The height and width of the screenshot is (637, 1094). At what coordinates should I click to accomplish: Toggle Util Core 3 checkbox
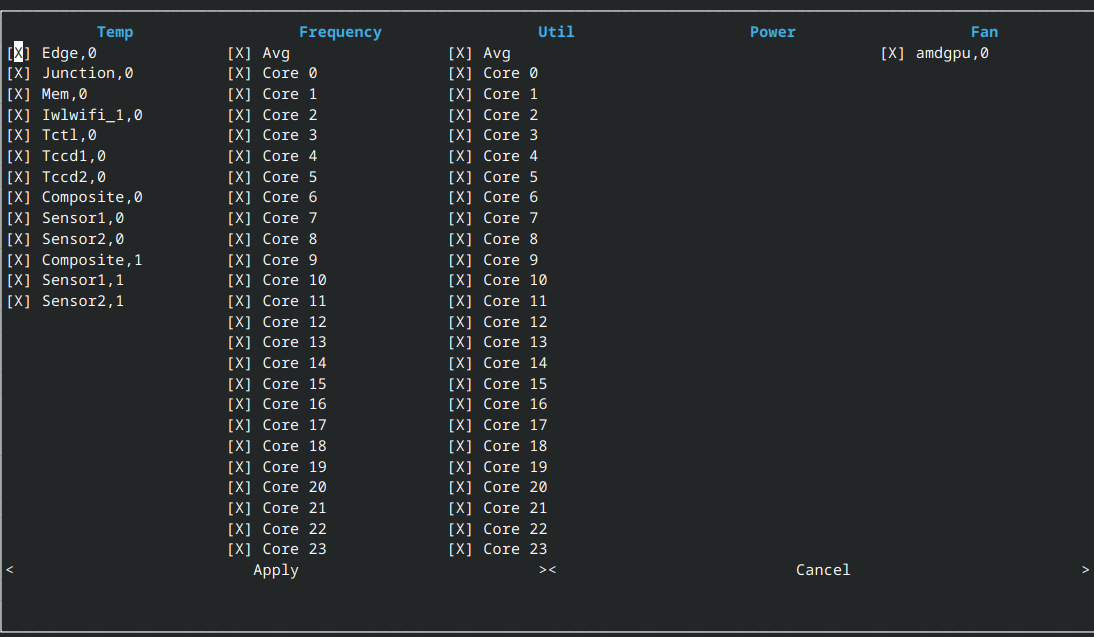pos(460,135)
